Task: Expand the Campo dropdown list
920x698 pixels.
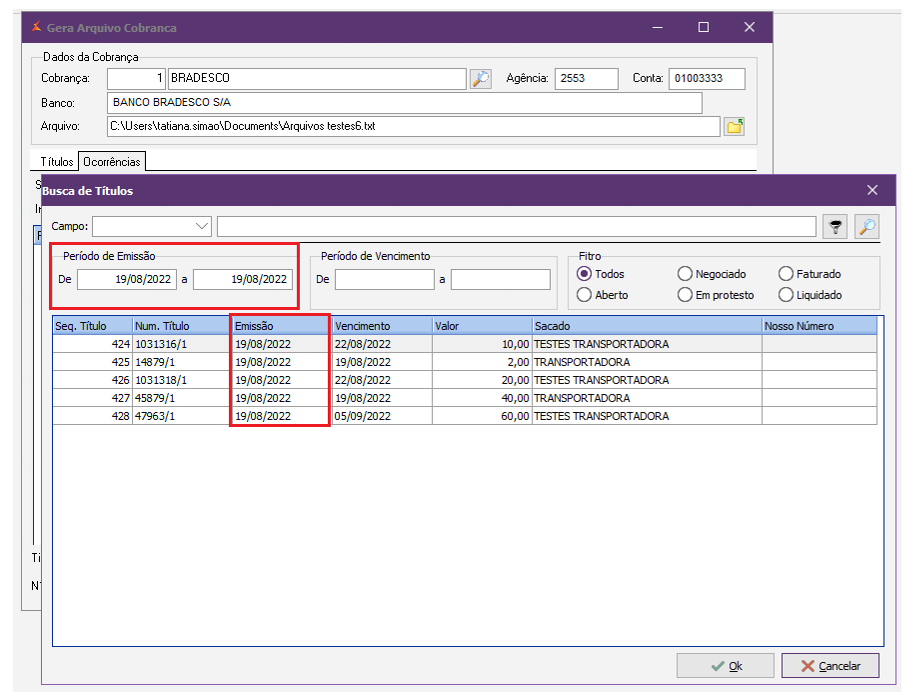Action: coord(203,227)
